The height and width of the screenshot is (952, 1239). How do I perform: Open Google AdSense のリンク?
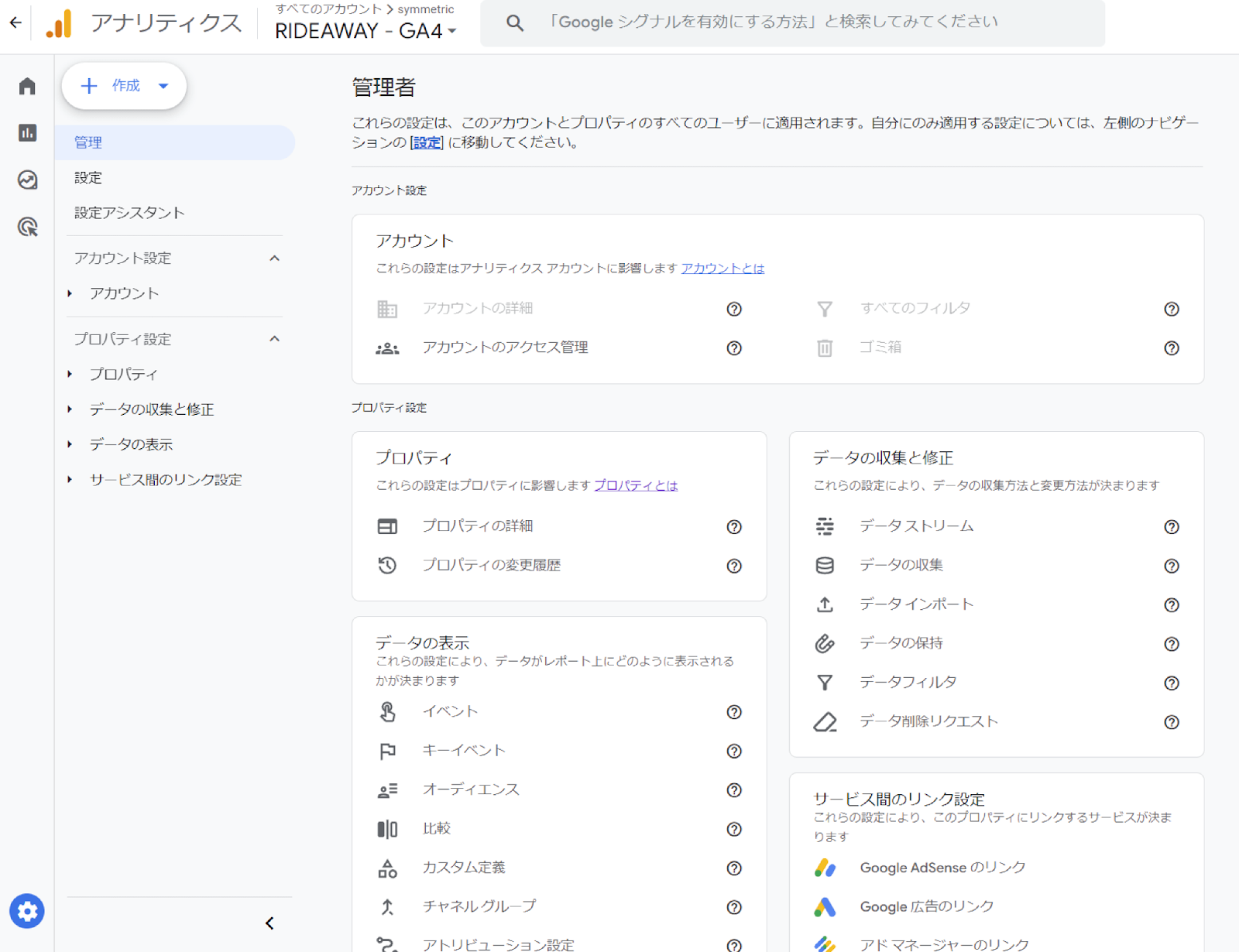(942, 868)
